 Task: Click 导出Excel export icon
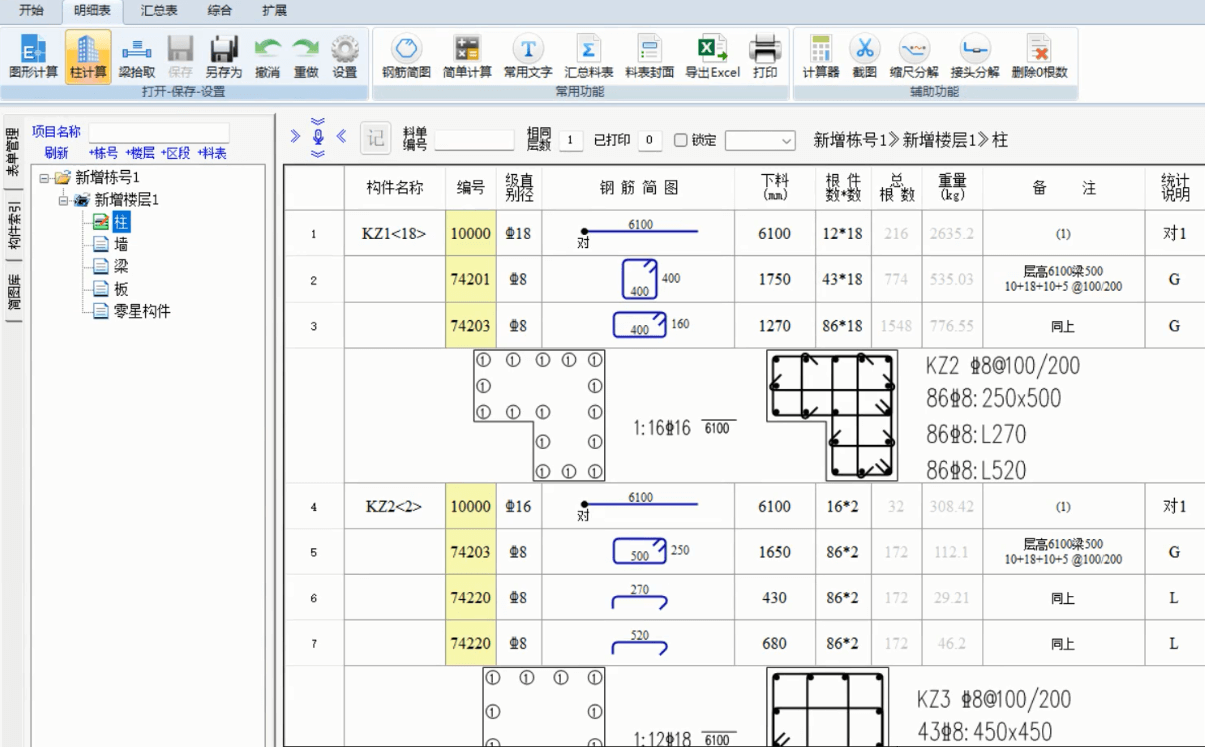click(712, 49)
